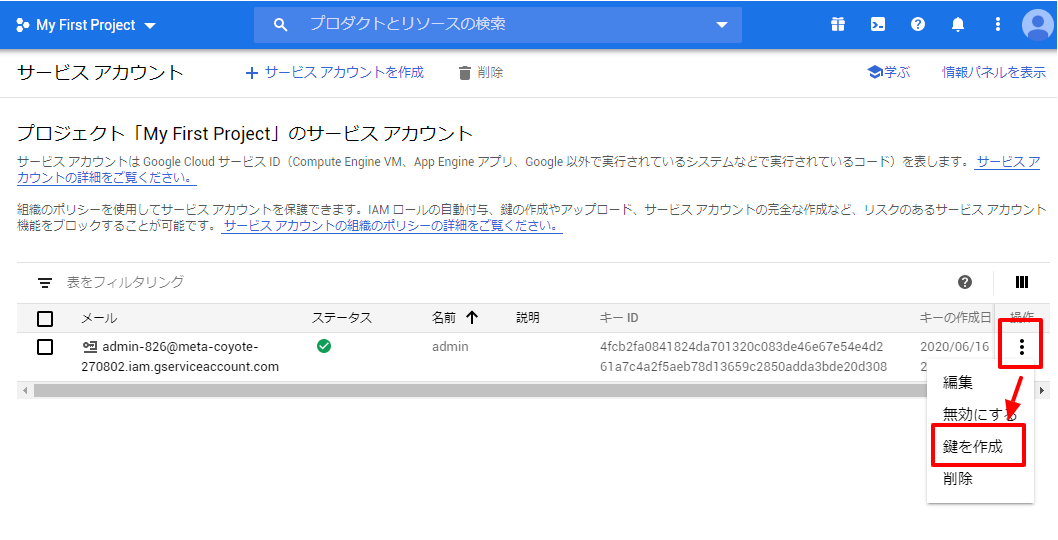Click the search magnifier icon
Image resolution: width=1058 pixels, height=540 pixels.
[x=281, y=25]
